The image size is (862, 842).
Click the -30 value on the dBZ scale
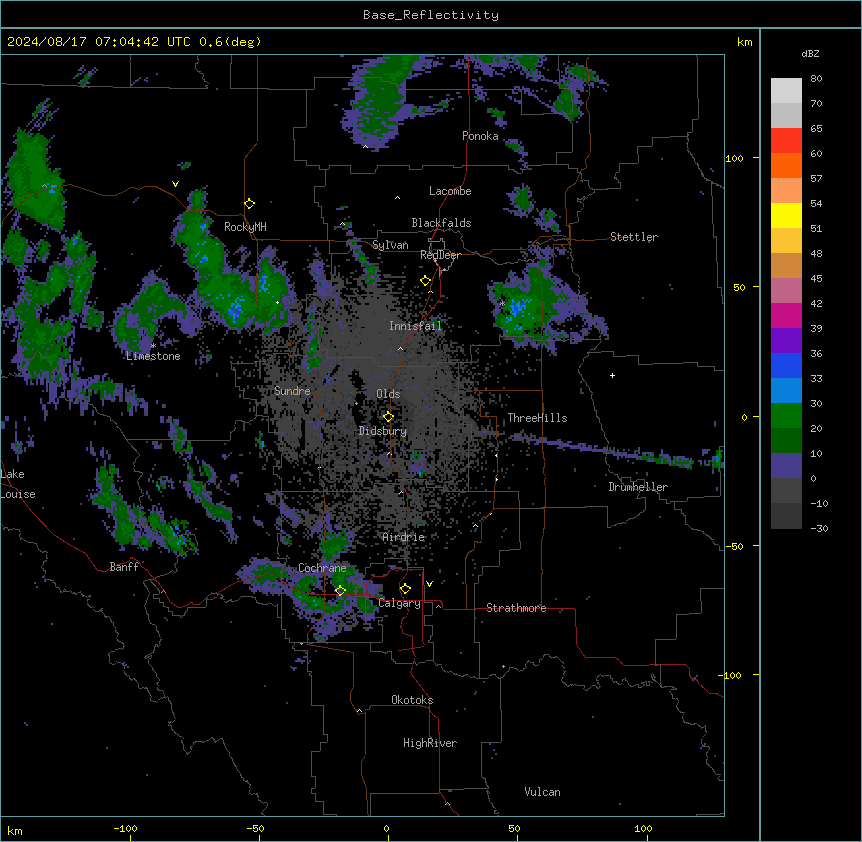point(819,528)
